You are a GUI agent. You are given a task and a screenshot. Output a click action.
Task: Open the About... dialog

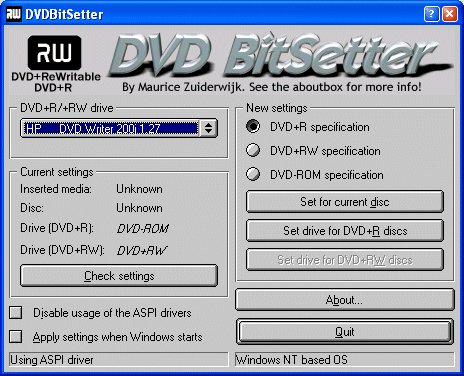coord(344,300)
